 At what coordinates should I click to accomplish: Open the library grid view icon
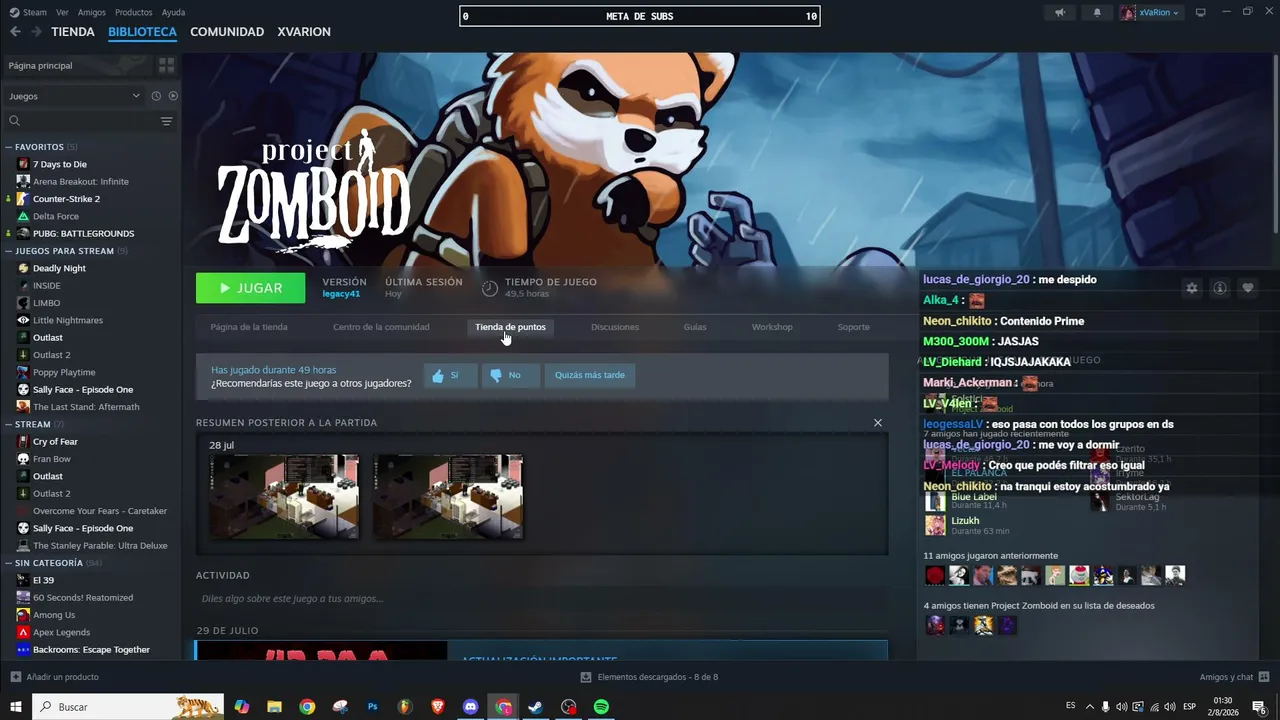point(166,65)
